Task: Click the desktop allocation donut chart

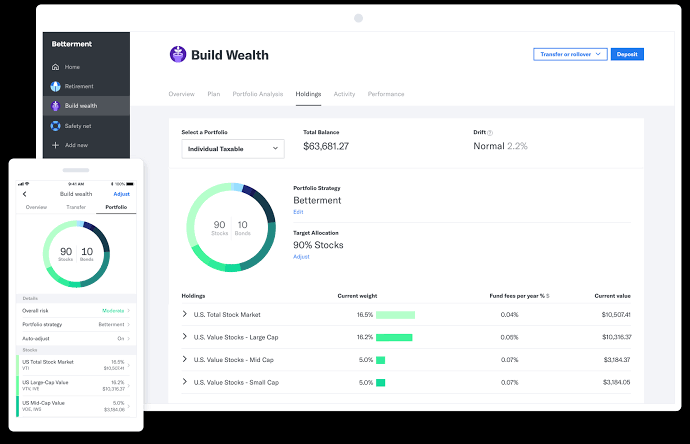Action: [231, 226]
